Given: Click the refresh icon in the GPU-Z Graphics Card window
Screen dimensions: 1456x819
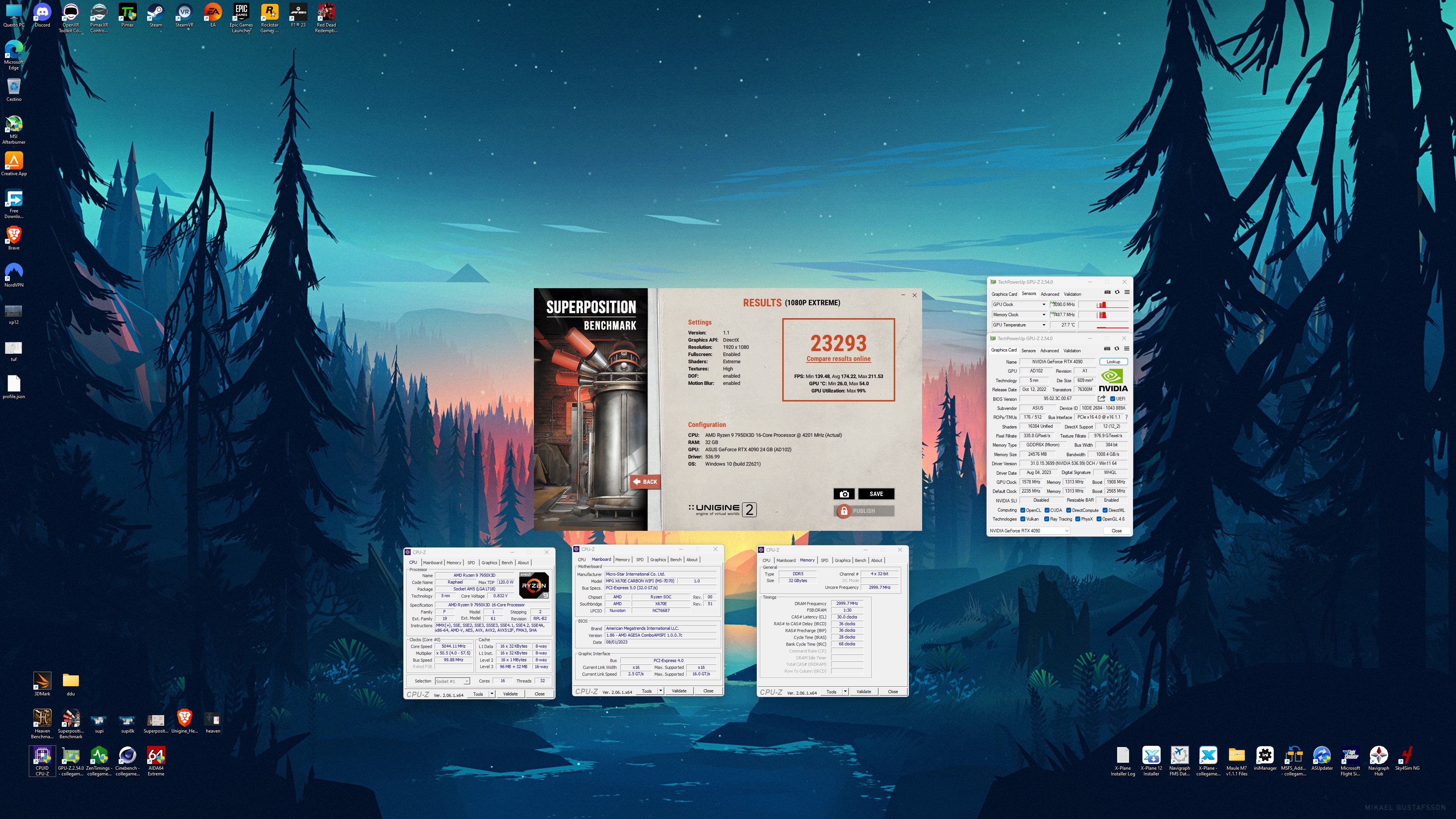Looking at the screenshot, I should (1116, 349).
